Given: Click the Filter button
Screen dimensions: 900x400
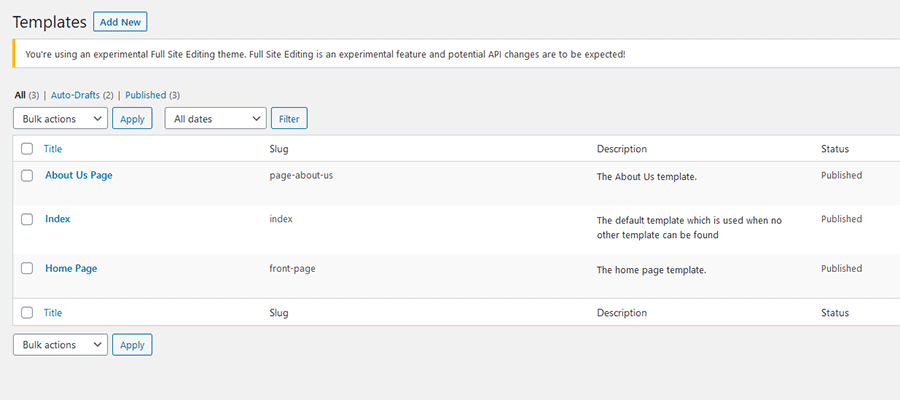Looking at the screenshot, I should (x=289, y=119).
